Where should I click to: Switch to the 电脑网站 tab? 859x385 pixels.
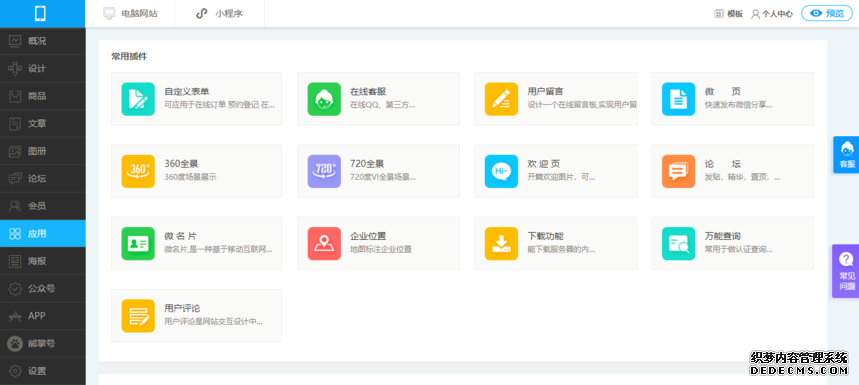coord(130,14)
